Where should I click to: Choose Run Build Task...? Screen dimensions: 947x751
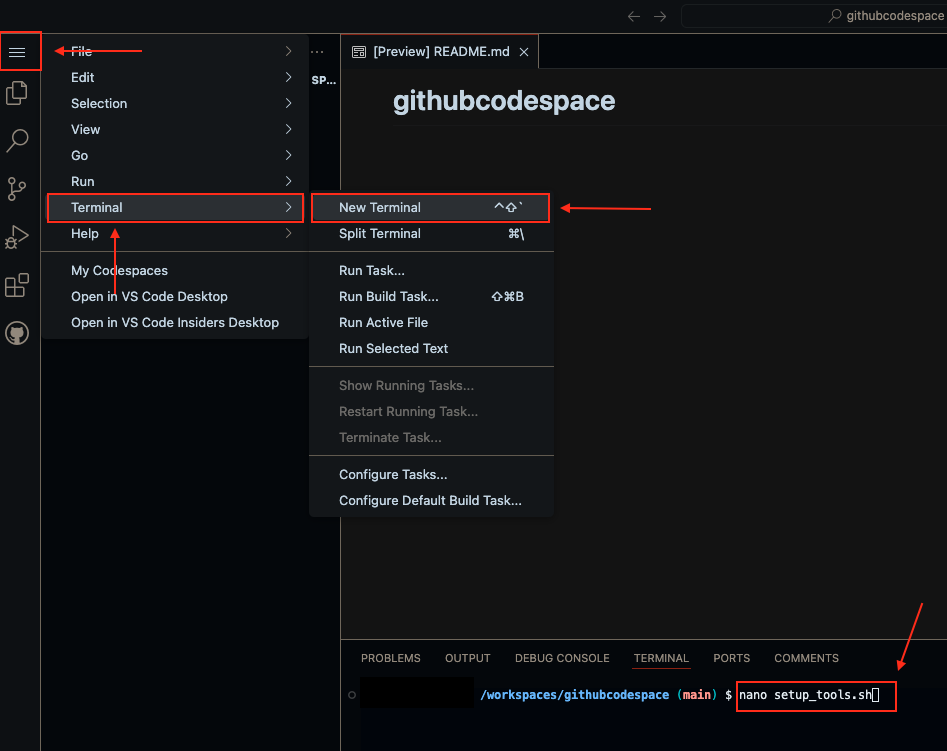point(431,297)
